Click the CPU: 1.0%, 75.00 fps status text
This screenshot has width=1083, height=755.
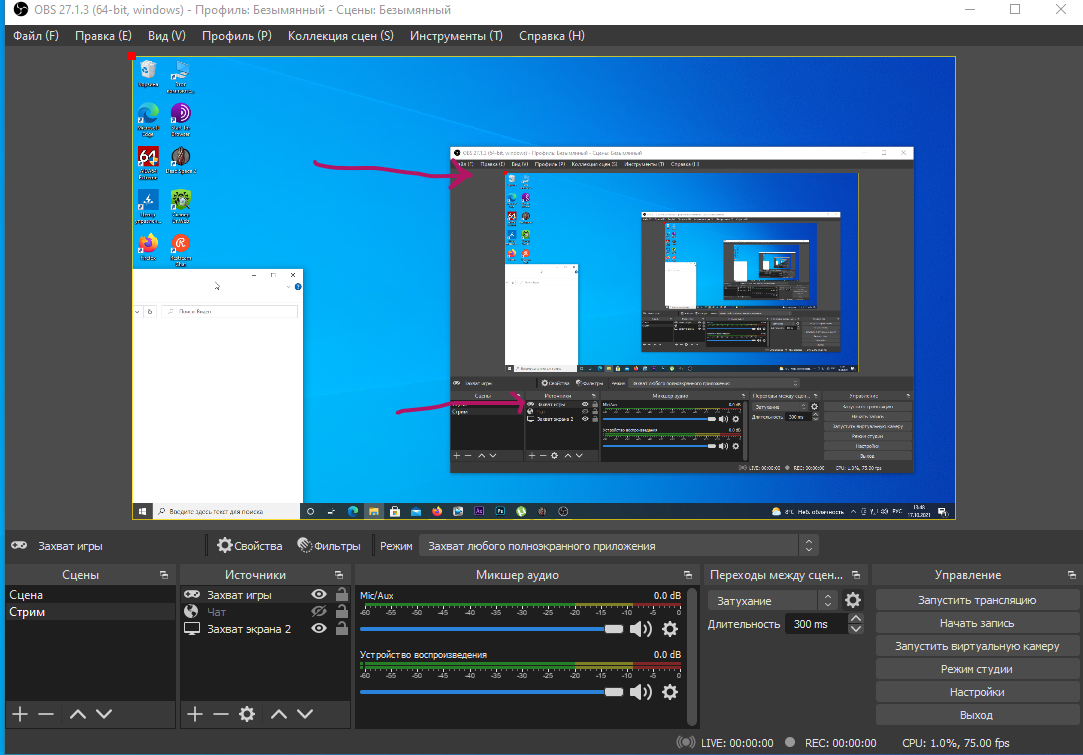pyautogui.click(x=955, y=743)
